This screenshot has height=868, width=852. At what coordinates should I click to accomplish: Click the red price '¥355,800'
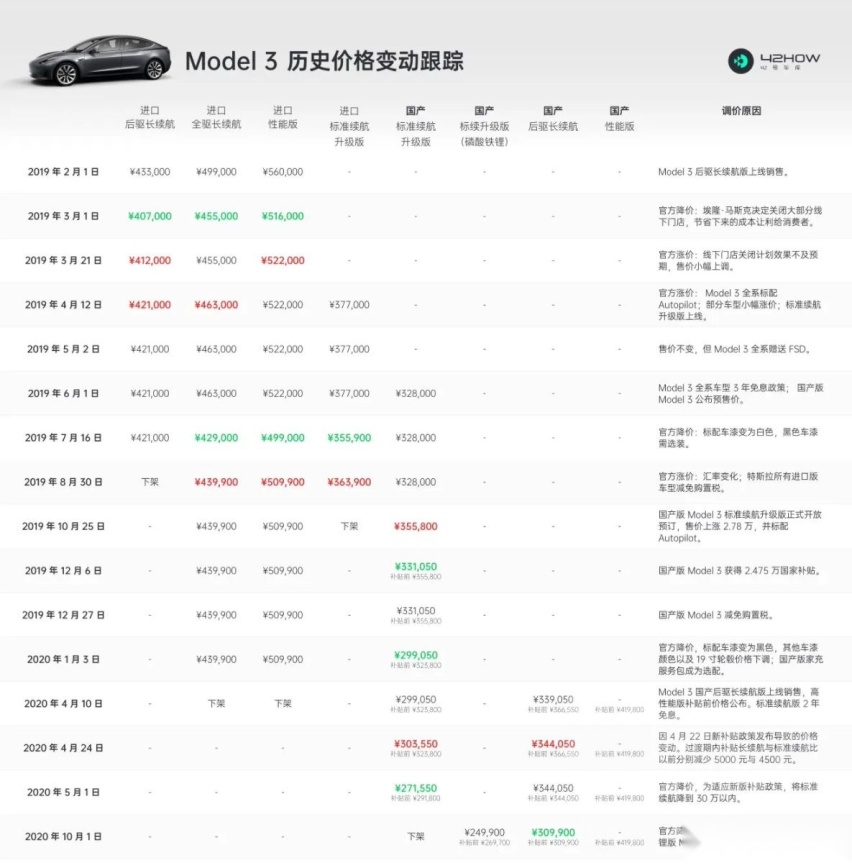point(415,526)
